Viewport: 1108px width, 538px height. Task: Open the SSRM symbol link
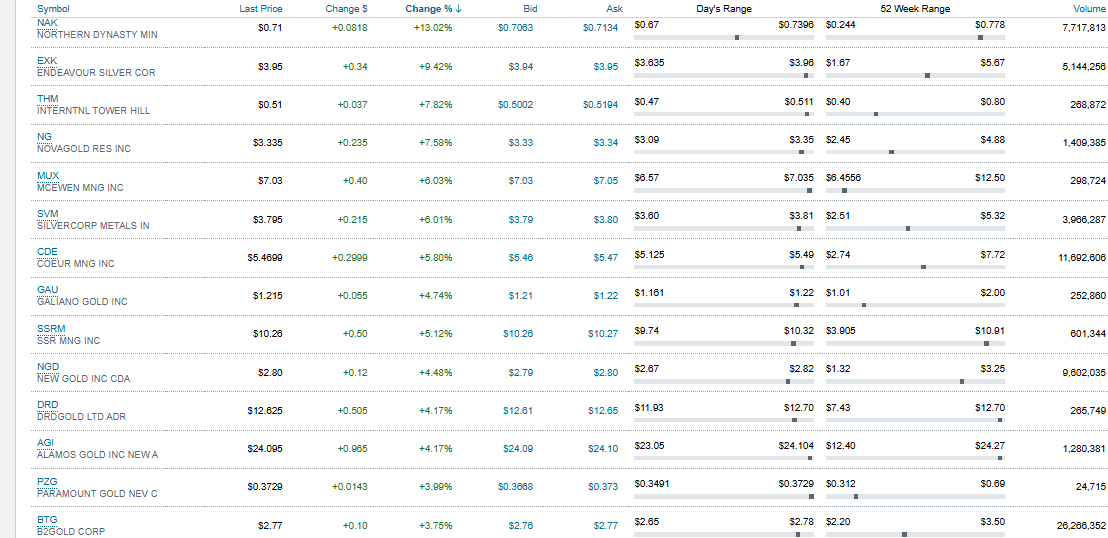coord(51,329)
